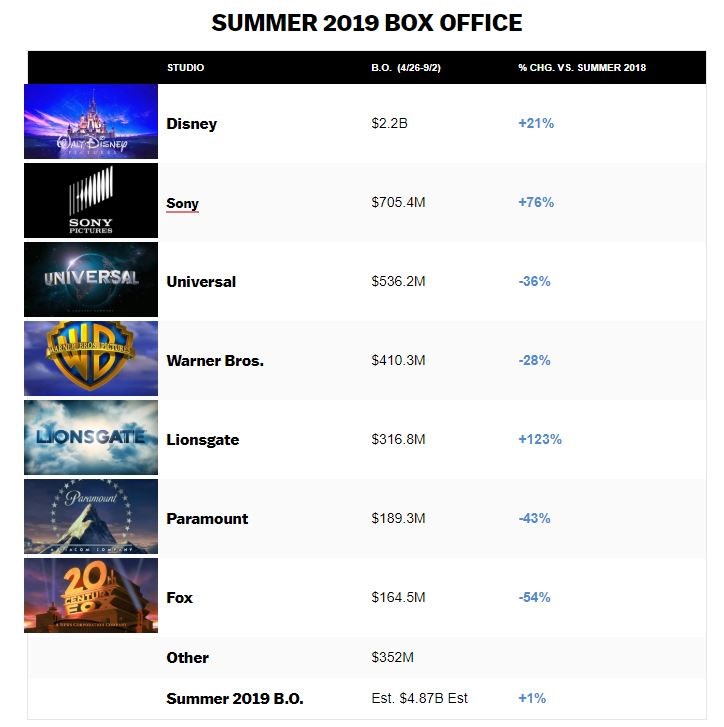Click Lionsgate's +123% change value
Image resolution: width=724 pixels, height=727 pixels.
[540, 440]
